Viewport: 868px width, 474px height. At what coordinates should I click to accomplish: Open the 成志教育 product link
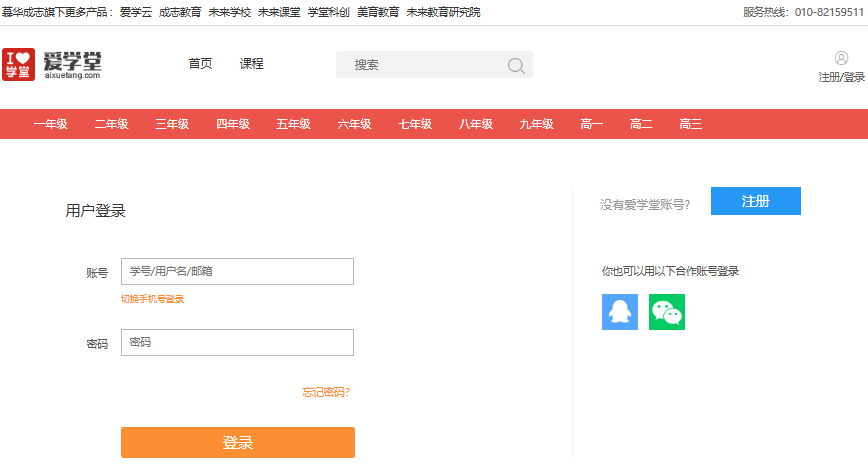click(180, 12)
